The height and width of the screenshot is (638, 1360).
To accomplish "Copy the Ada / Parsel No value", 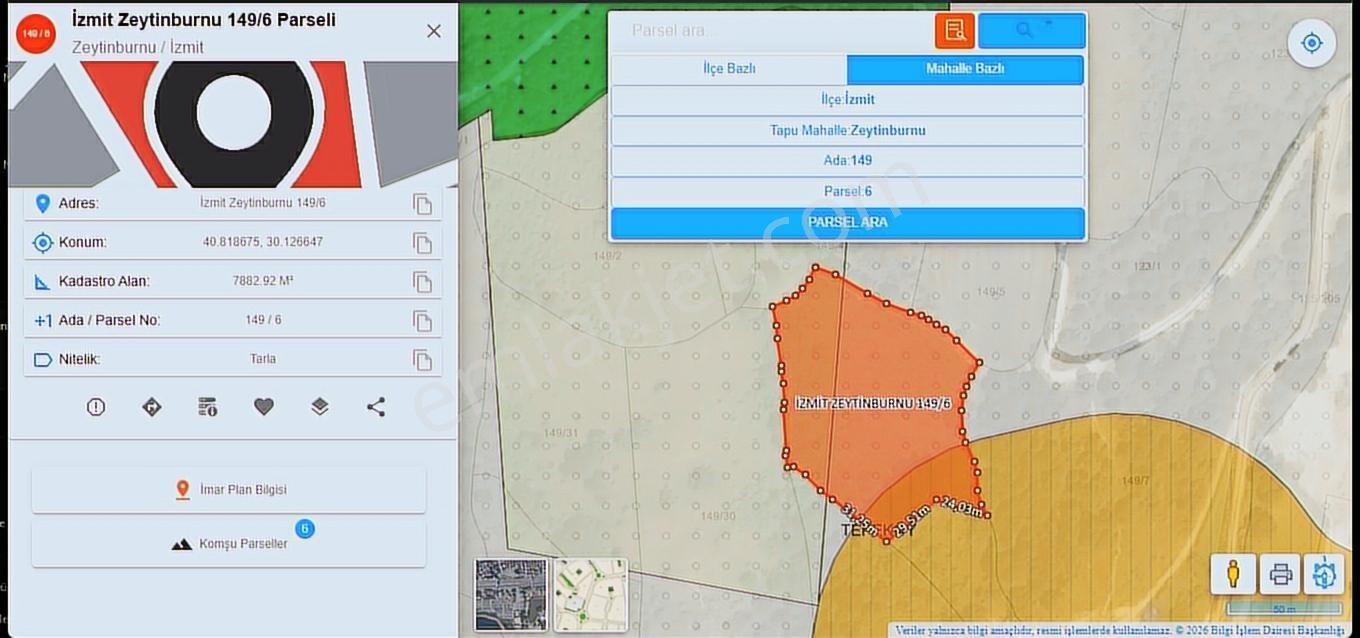I will point(423,321).
